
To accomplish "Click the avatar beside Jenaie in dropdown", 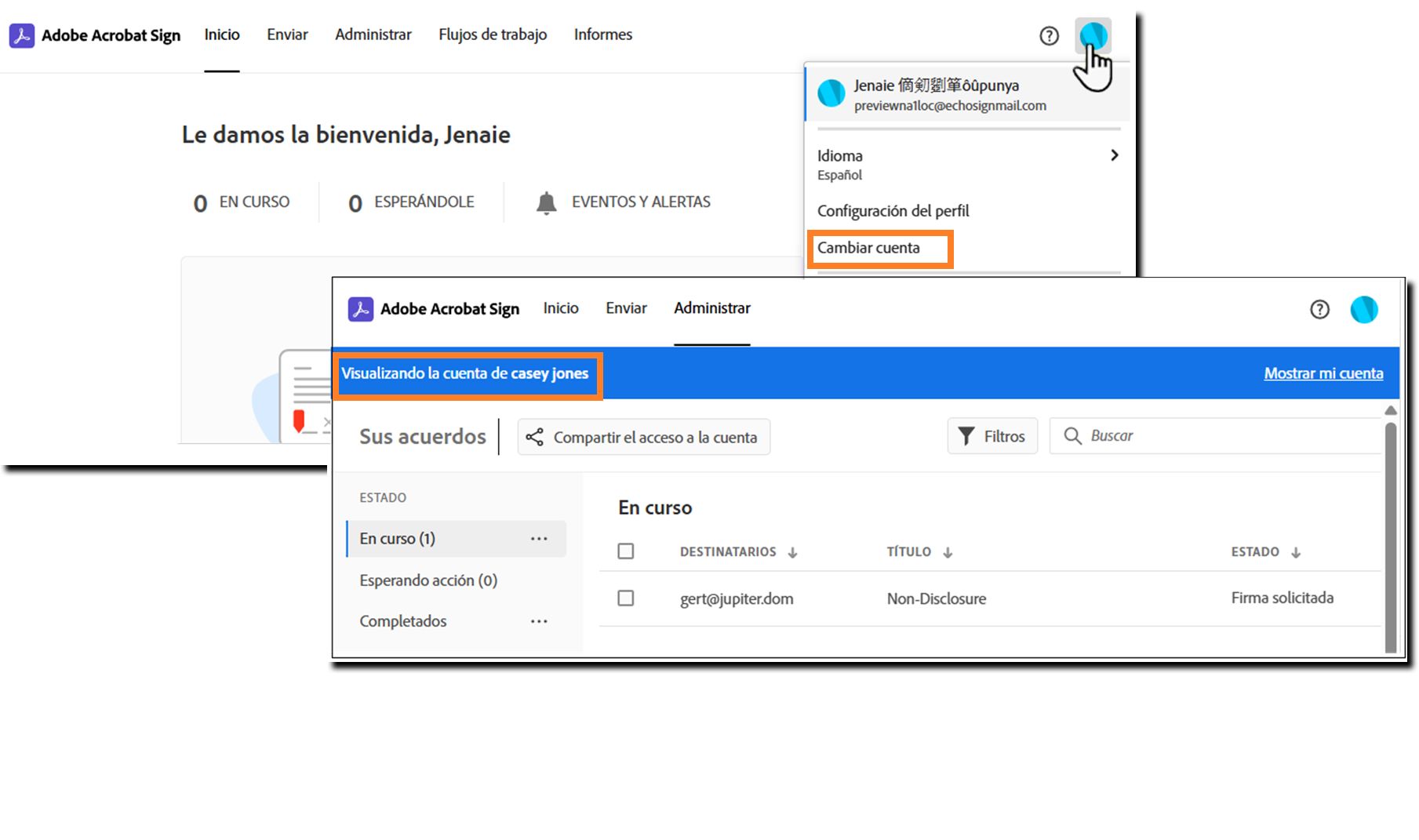I will pos(831,93).
